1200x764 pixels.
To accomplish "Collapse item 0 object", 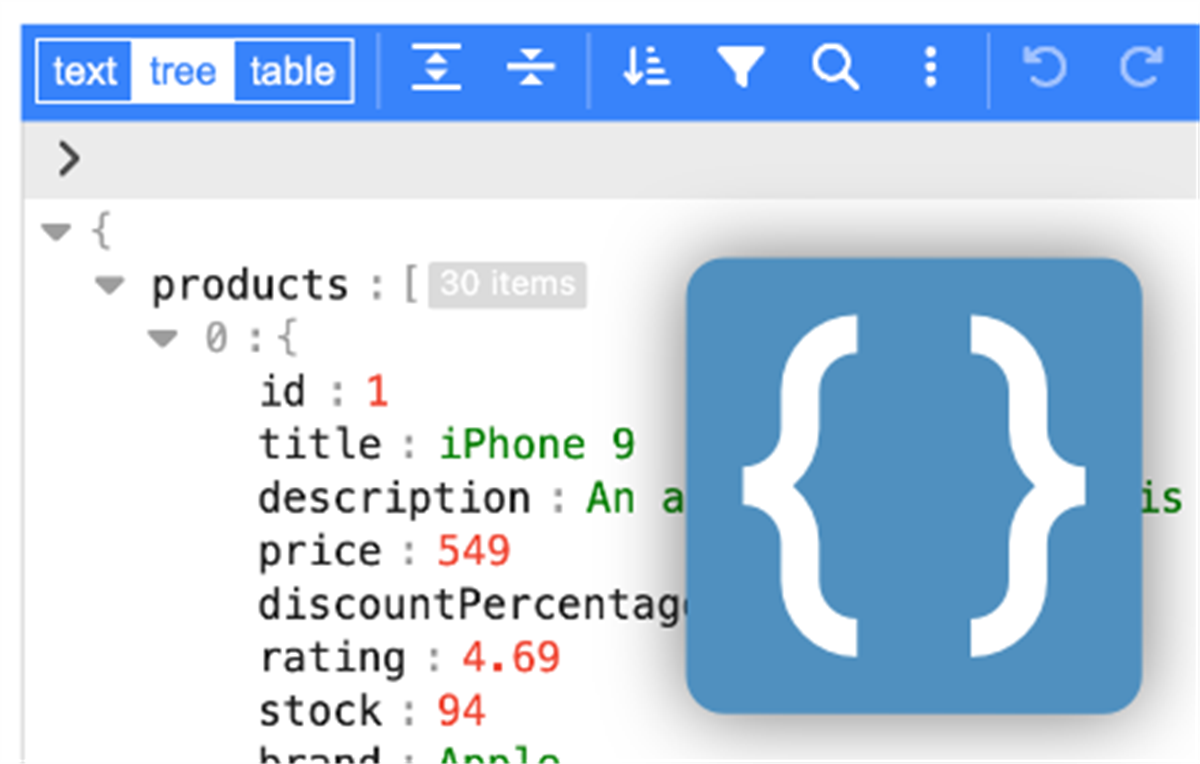I will 162,339.
